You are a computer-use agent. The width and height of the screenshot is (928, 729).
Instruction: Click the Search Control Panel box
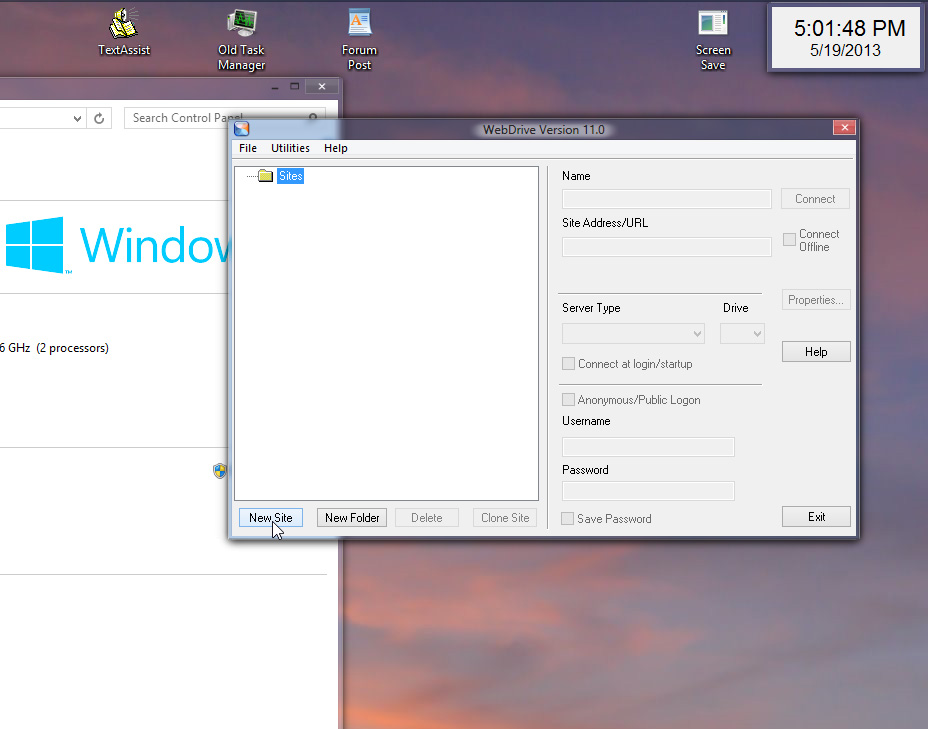coord(225,118)
